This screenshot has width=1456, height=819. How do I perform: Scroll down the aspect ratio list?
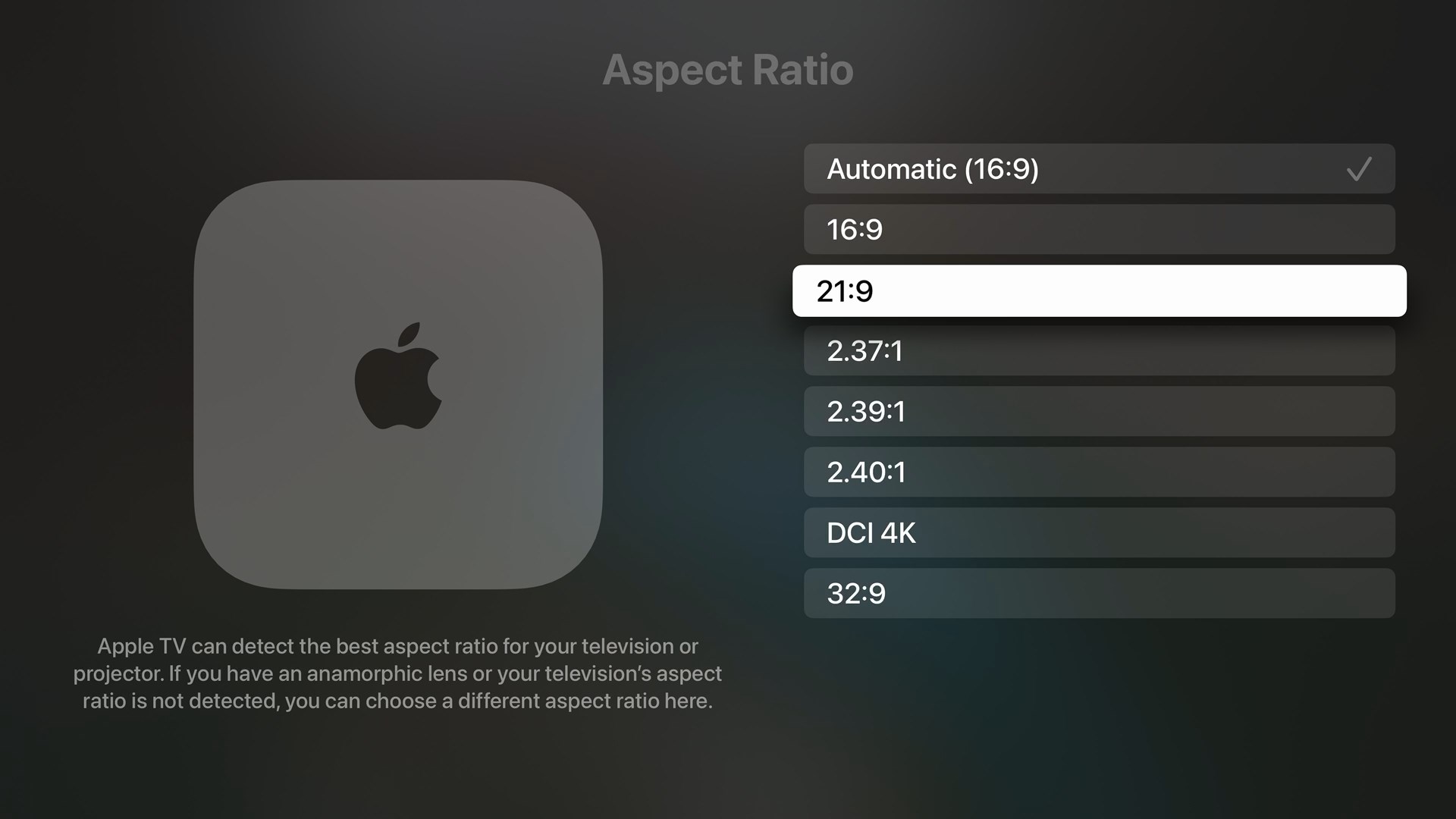[1100, 593]
